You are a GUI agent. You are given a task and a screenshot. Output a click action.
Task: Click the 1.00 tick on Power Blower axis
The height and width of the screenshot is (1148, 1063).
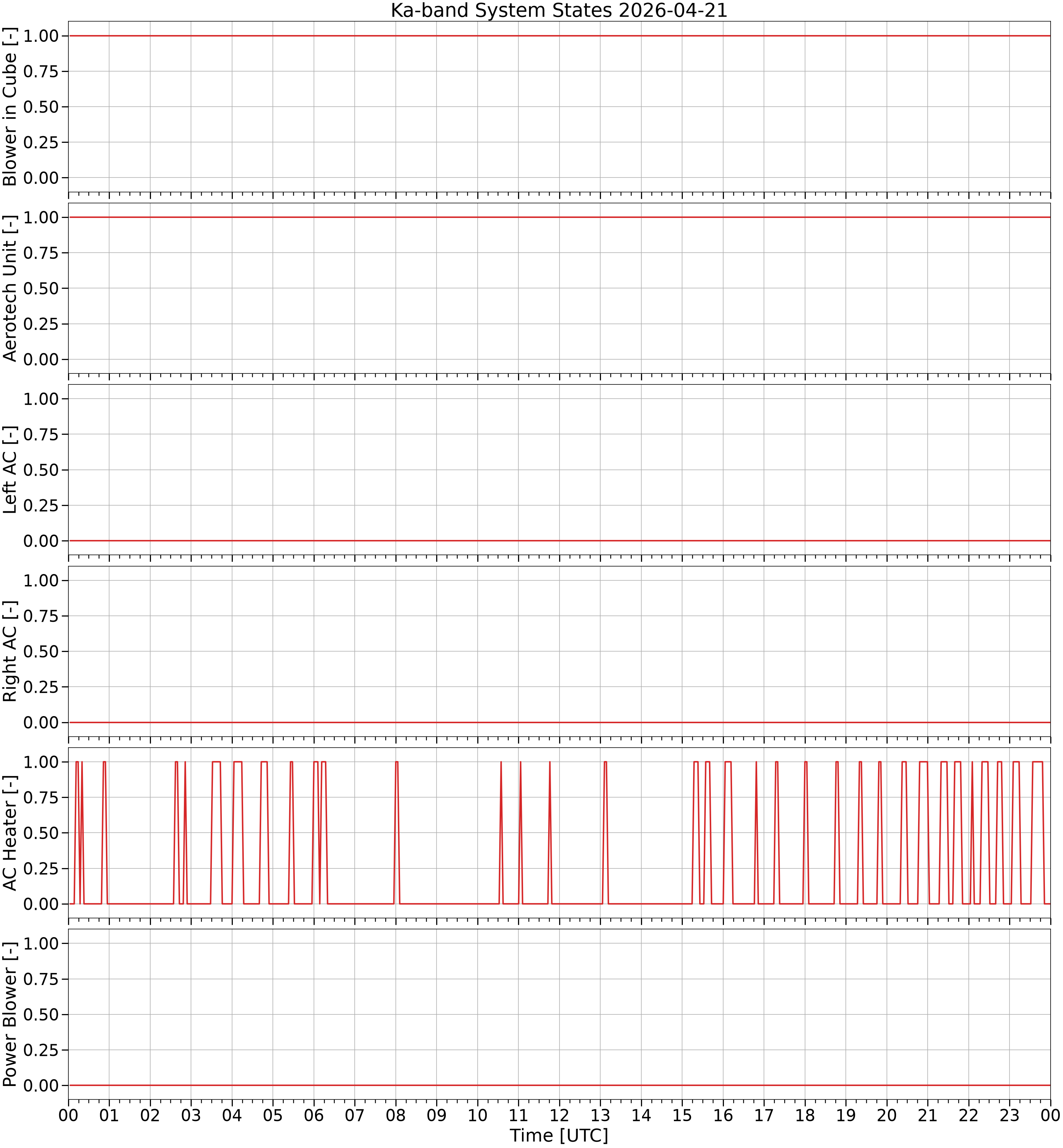pos(41,943)
